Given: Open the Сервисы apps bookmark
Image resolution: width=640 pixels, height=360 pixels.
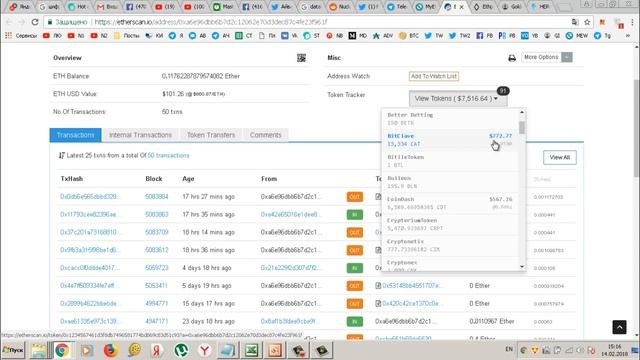Looking at the screenshot, I should (21, 36).
